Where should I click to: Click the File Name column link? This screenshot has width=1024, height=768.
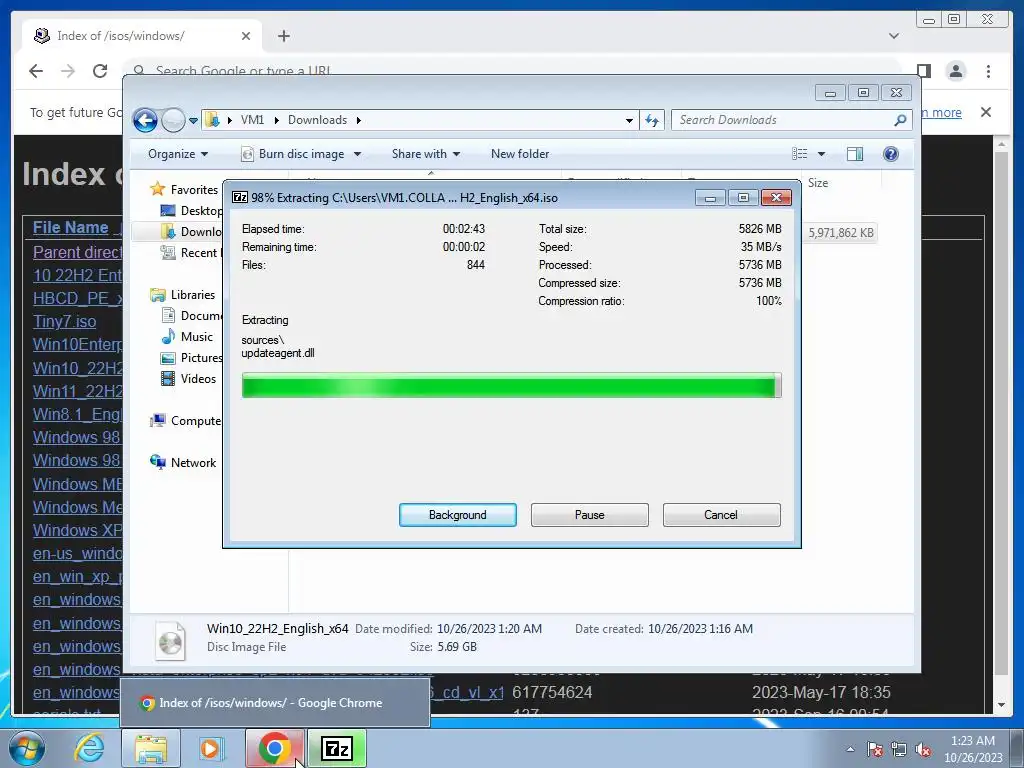pos(71,227)
